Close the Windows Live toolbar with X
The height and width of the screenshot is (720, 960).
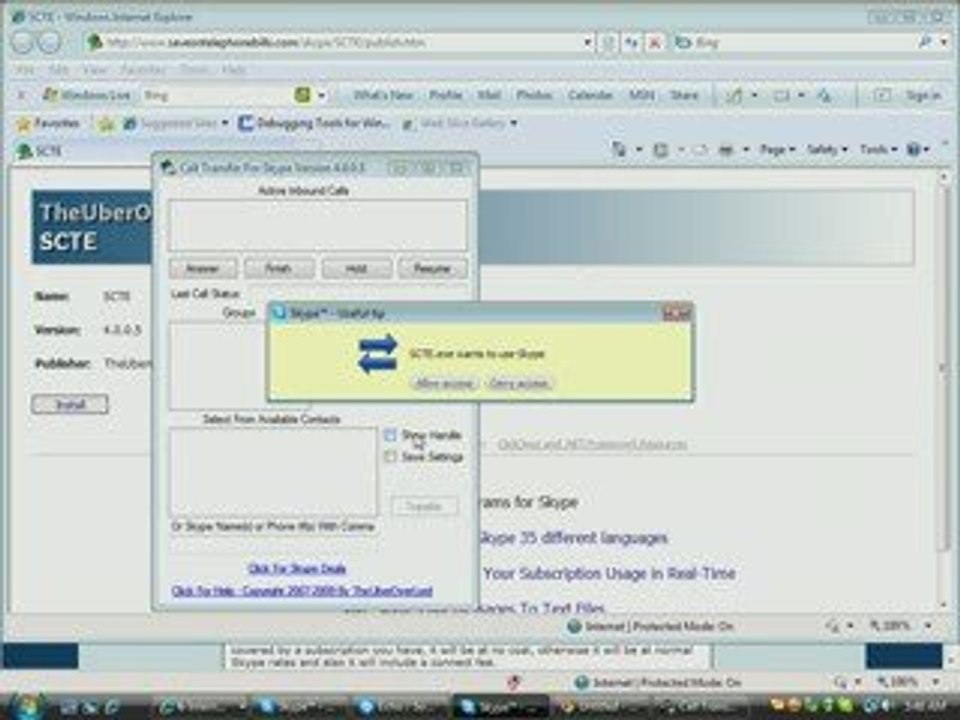click(21, 95)
